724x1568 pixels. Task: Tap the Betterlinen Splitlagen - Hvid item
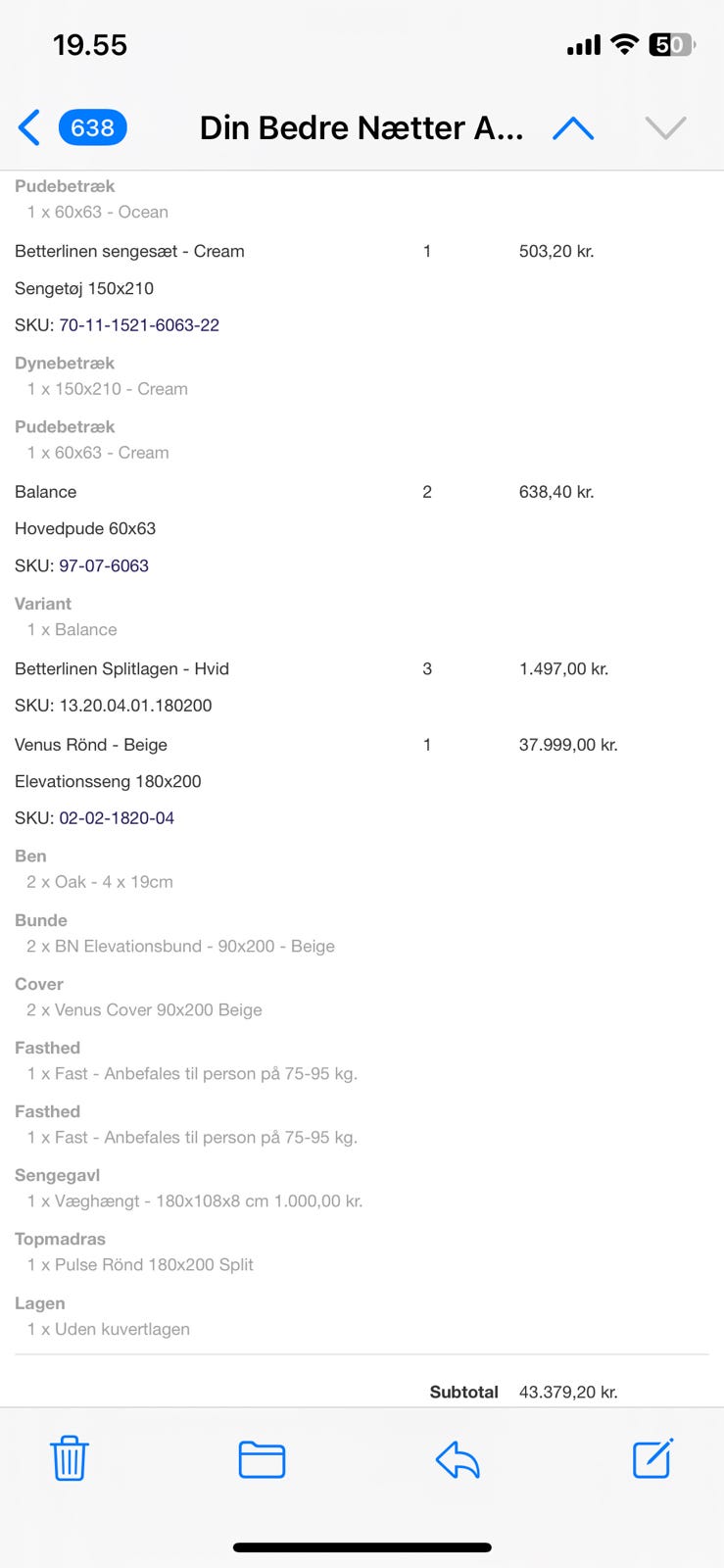pyautogui.click(x=121, y=669)
